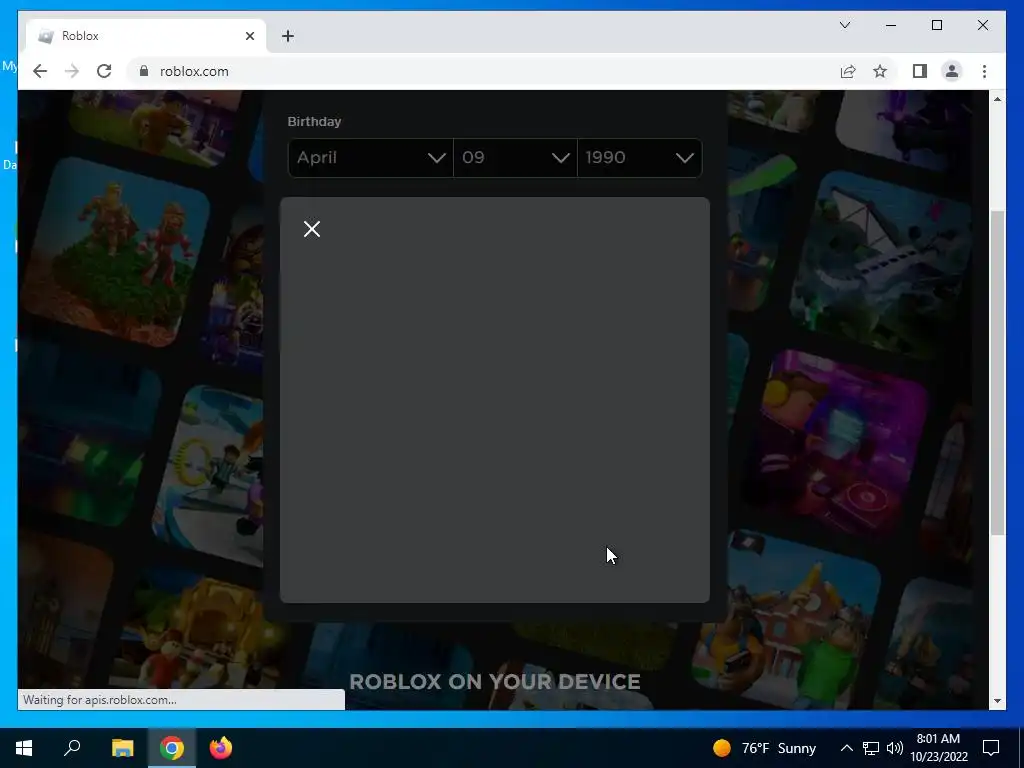The width and height of the screenshot is (1024, 768).
Task: Close the dark popup dialog with X
Action: [312, 229]
